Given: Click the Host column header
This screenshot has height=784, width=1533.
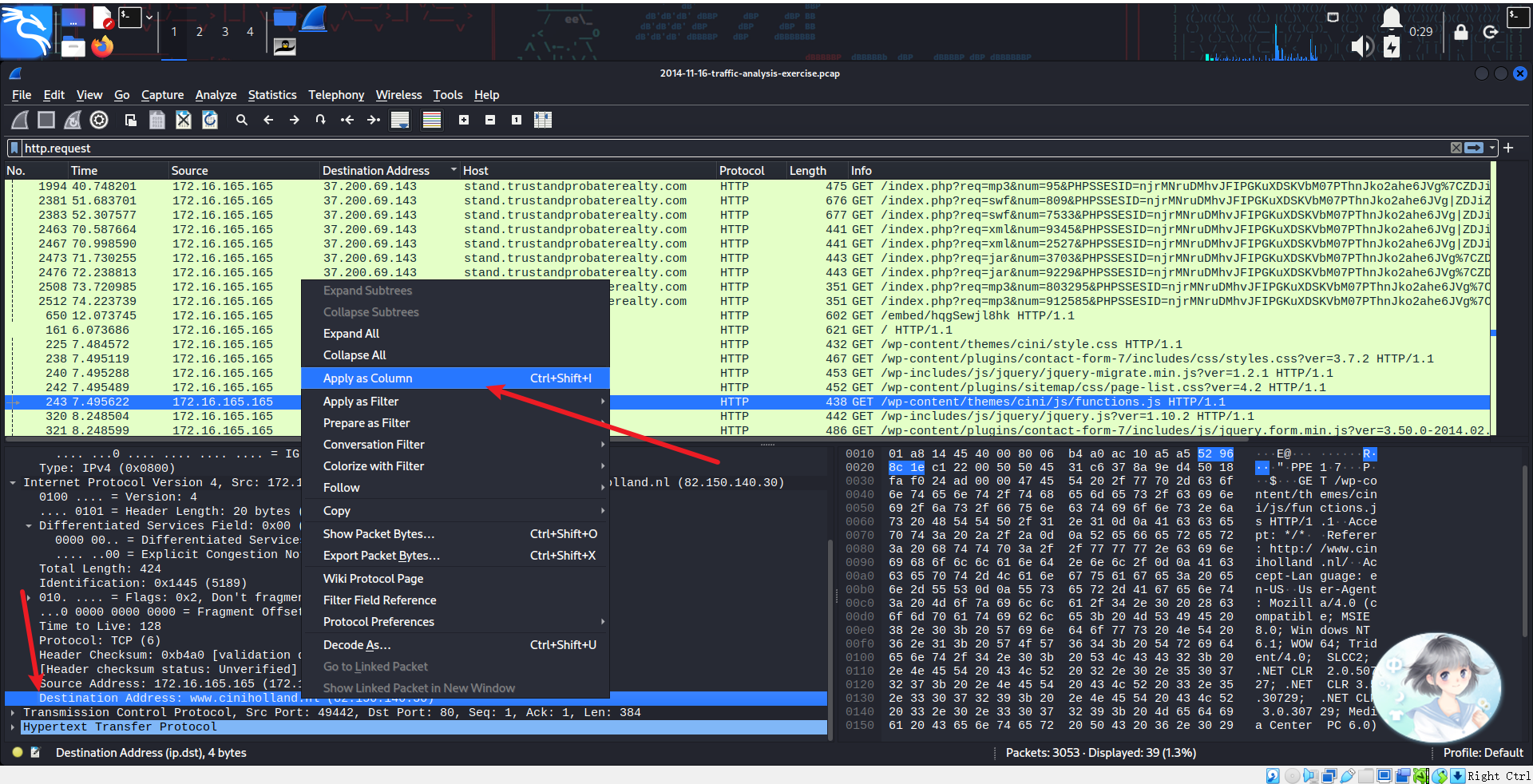Looking at the screenshot, I should (x=476, y=170).
